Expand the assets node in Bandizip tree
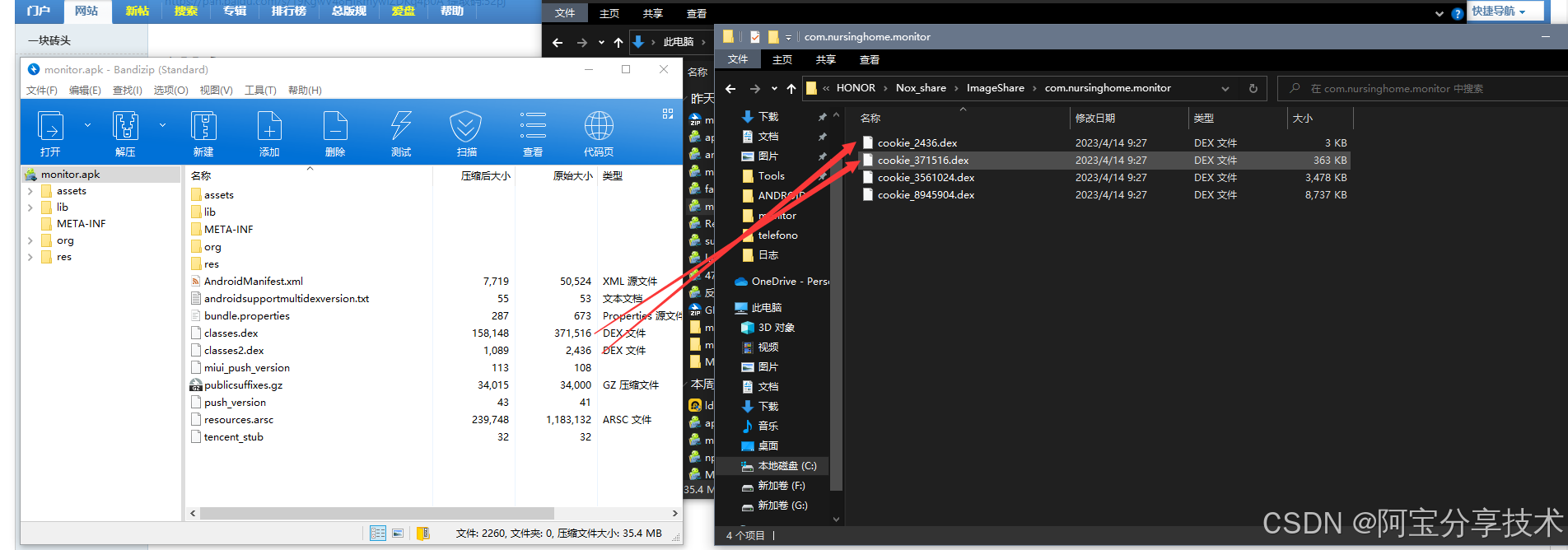This screenshot has width=1568, height=550. [x=30, y=191]
